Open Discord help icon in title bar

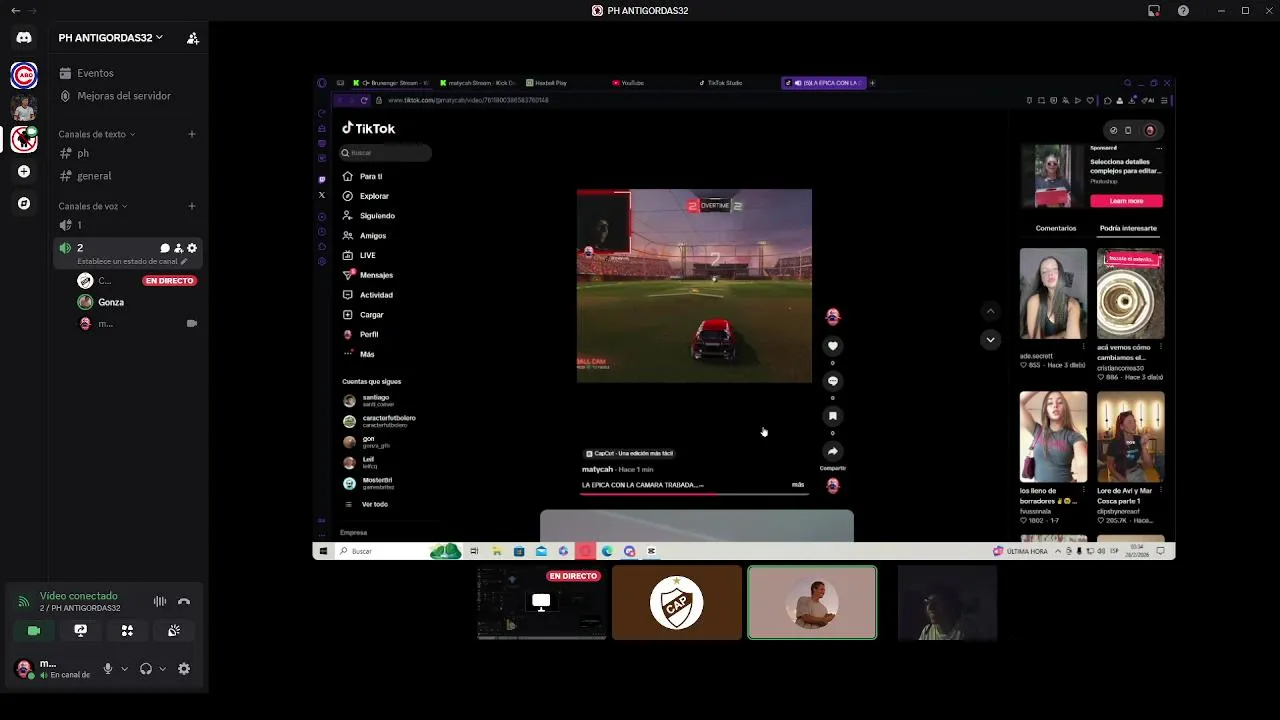[1184, 10]
